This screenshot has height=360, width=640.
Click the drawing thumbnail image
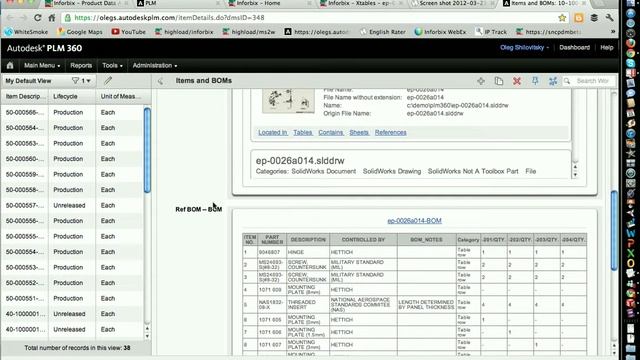coord(289,100)
